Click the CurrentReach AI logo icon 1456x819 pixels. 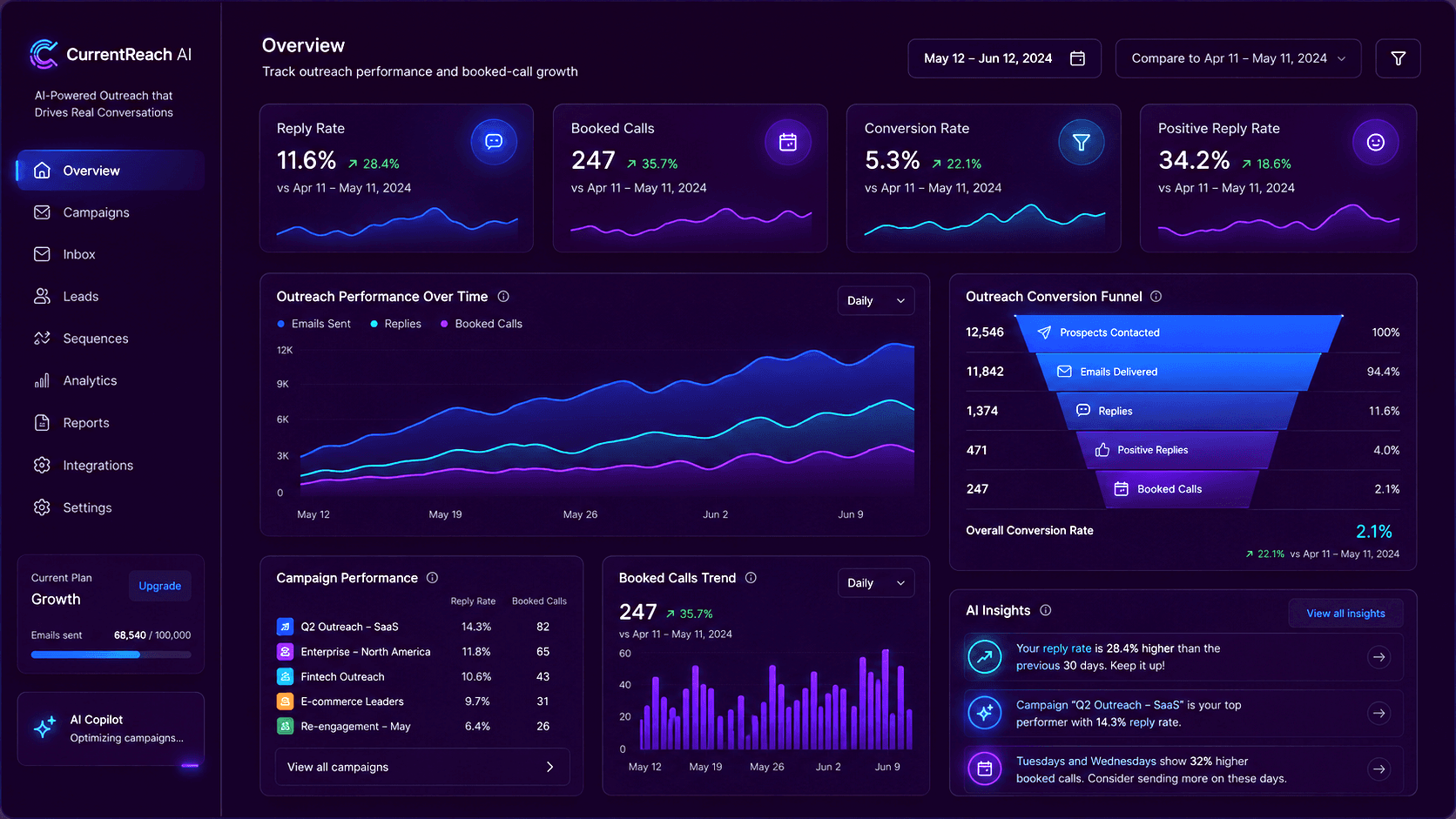point(44,54)
